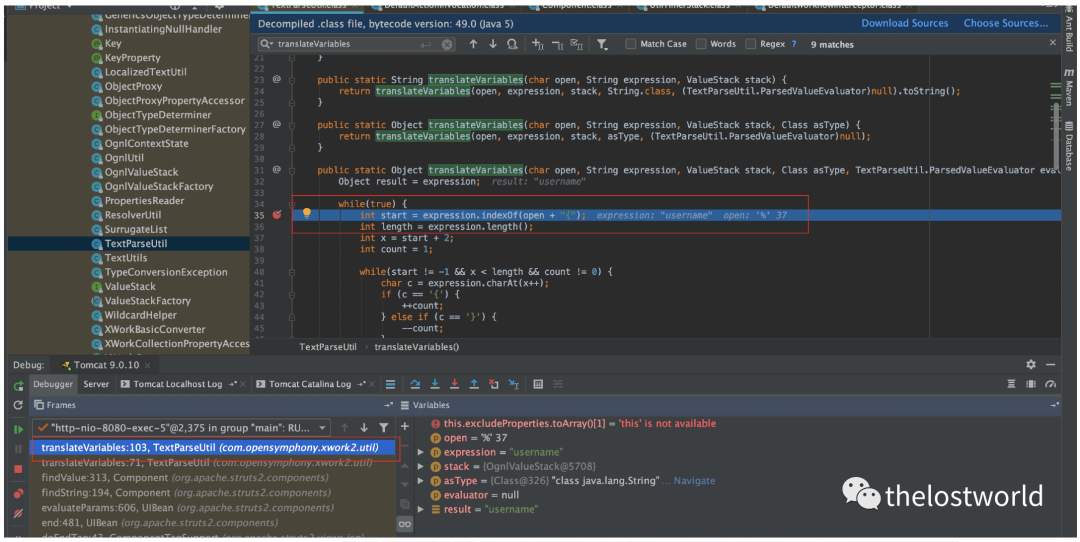The image size is (1080, 542).
Task: Open debug panel settings gear
Action: (1031, 365)
